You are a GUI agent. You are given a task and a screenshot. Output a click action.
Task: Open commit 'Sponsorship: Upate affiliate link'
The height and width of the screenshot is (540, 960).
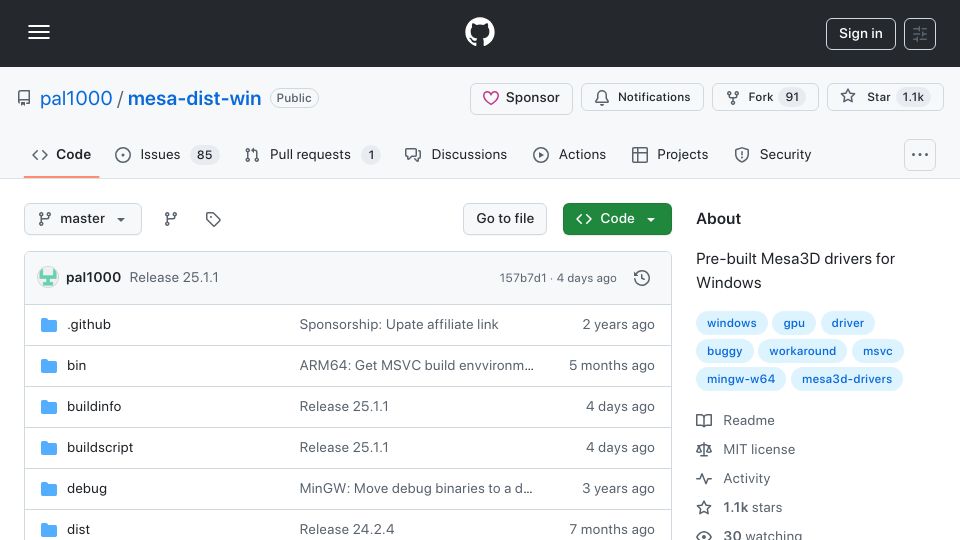[399, 324]
